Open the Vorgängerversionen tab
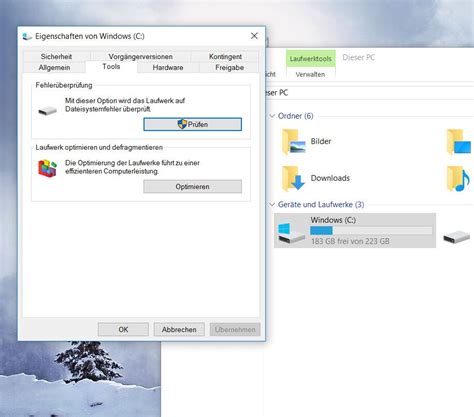 tap(140, 56)
